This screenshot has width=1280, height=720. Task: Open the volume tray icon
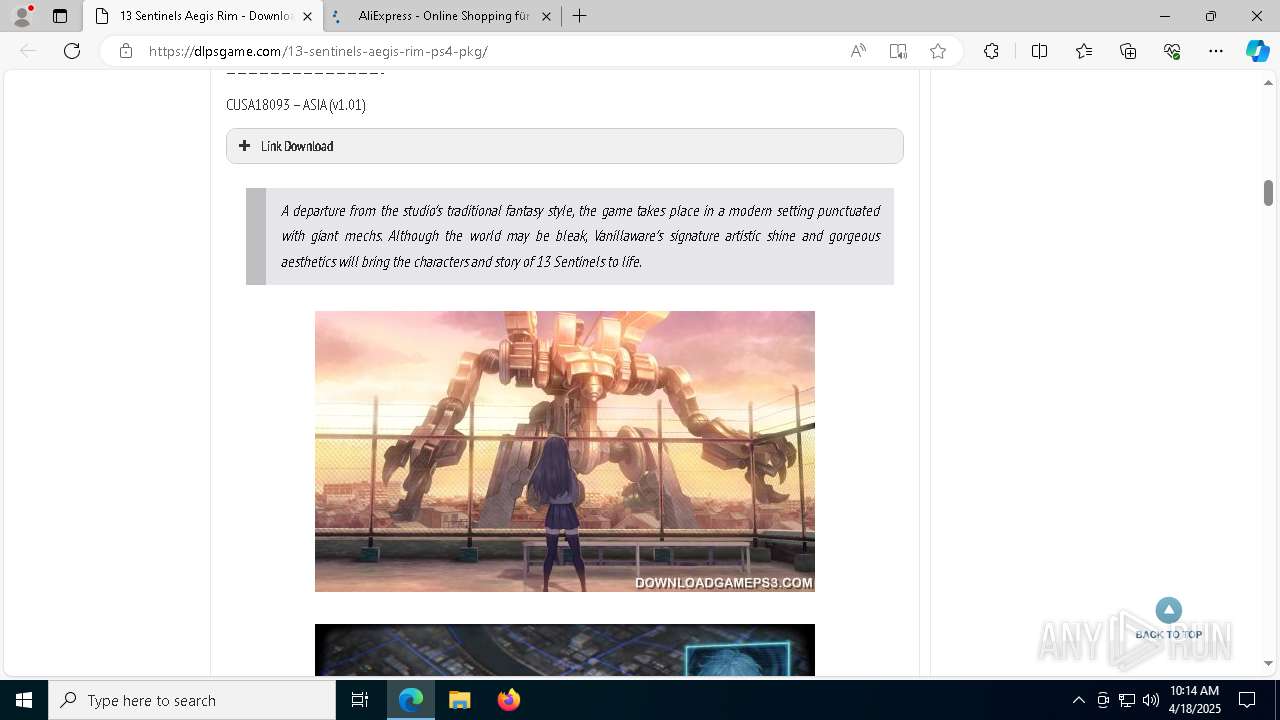tap(1150, 700)
